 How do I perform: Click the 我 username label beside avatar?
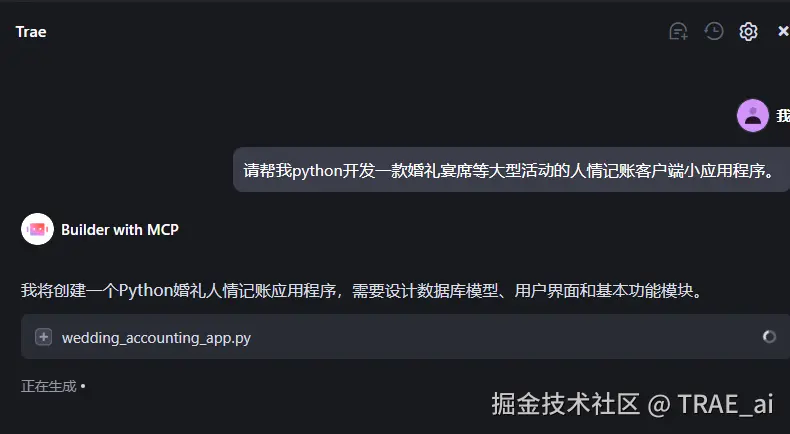(x=783, y=115)
